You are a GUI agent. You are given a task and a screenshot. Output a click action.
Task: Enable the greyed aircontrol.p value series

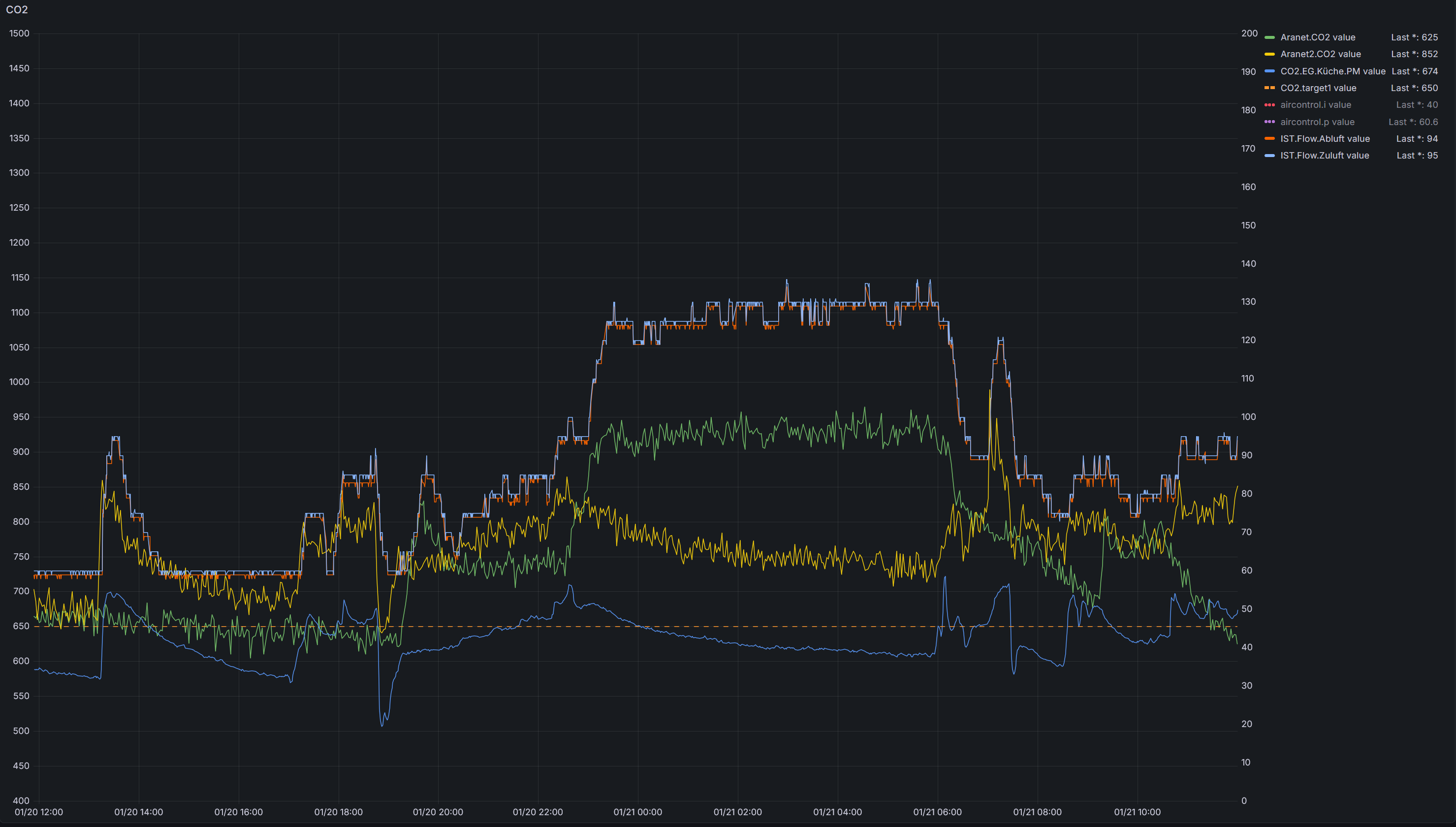1317,122
